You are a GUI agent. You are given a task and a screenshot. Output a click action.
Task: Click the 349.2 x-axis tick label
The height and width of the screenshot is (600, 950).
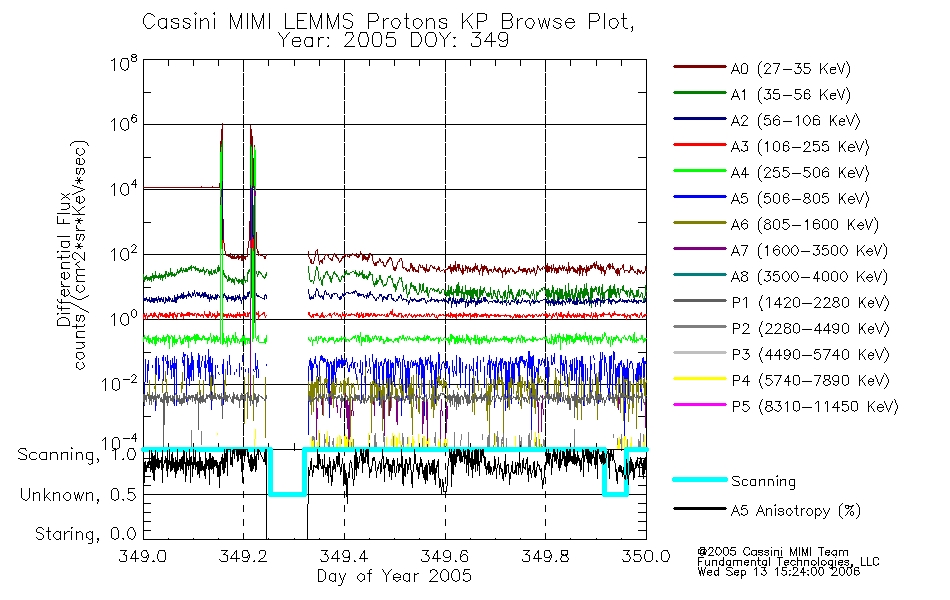tap(243, 556)
